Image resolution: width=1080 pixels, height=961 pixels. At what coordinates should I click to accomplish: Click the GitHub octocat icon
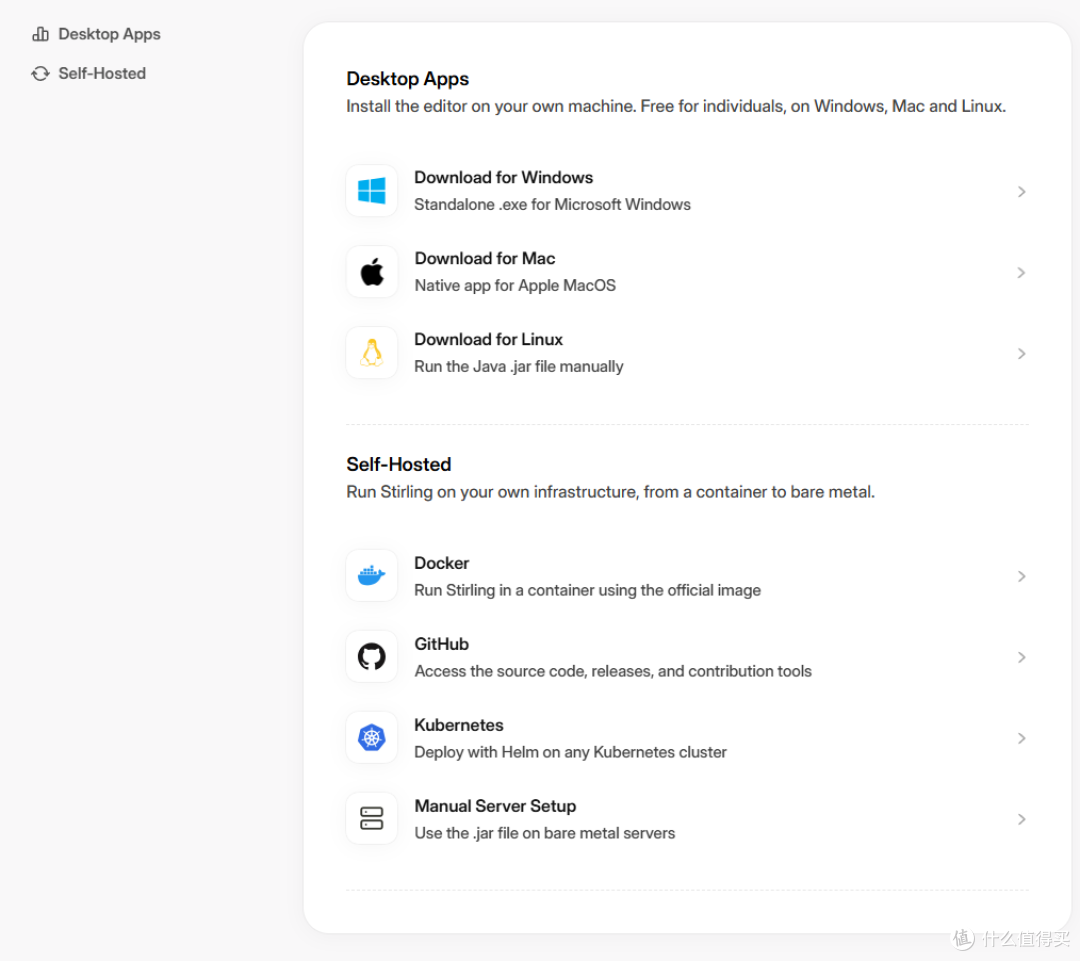[x=371, y=657]
